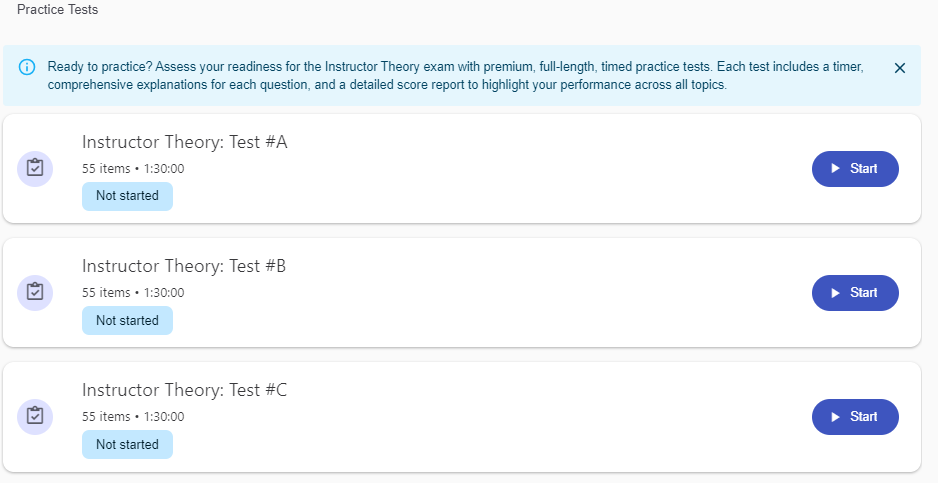Open the Instructor Theory: Test #A title
The width and height of the screenshot is (938, 483).
tap(184, 142)
